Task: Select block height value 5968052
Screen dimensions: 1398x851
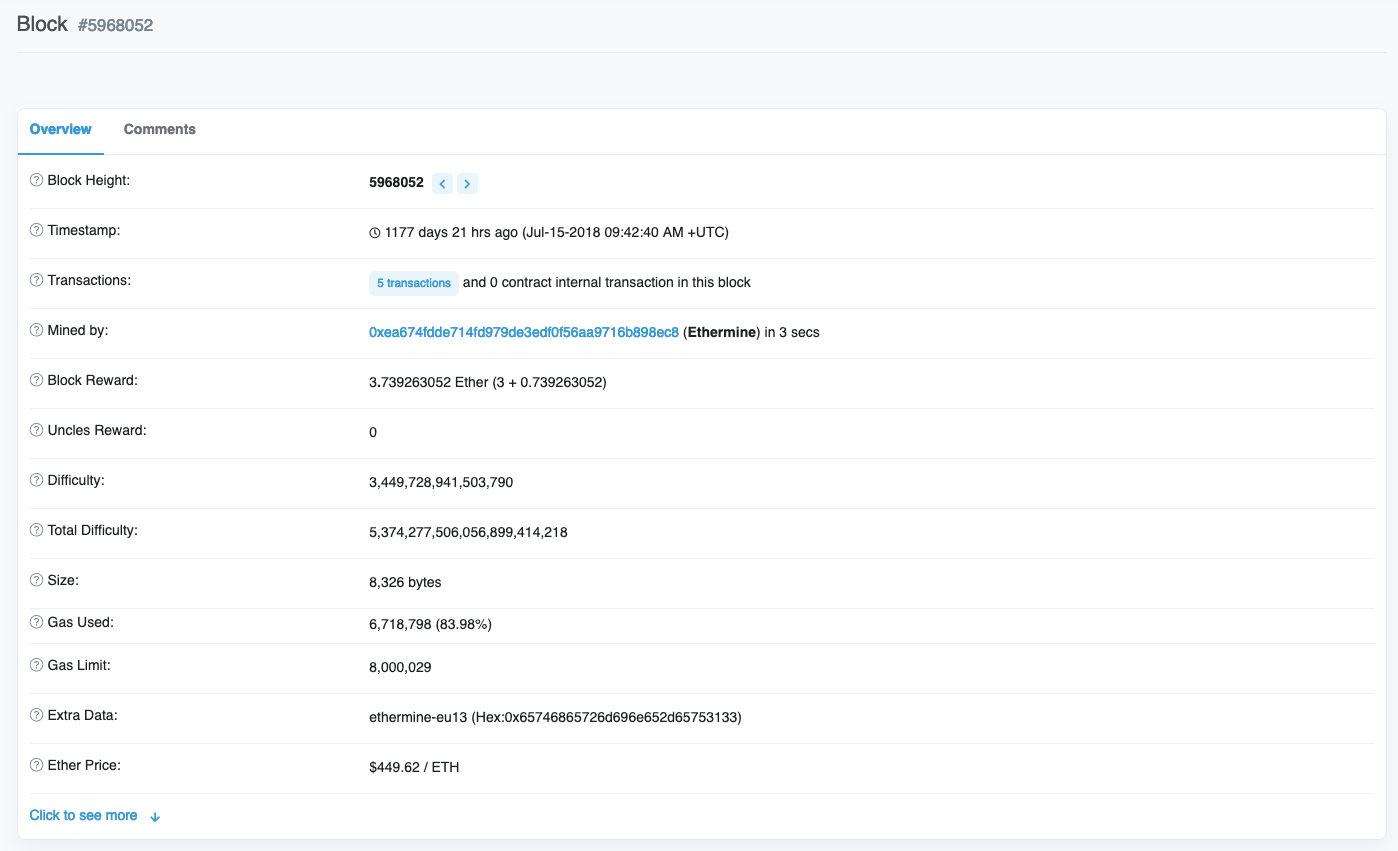Action: (397, 183)
